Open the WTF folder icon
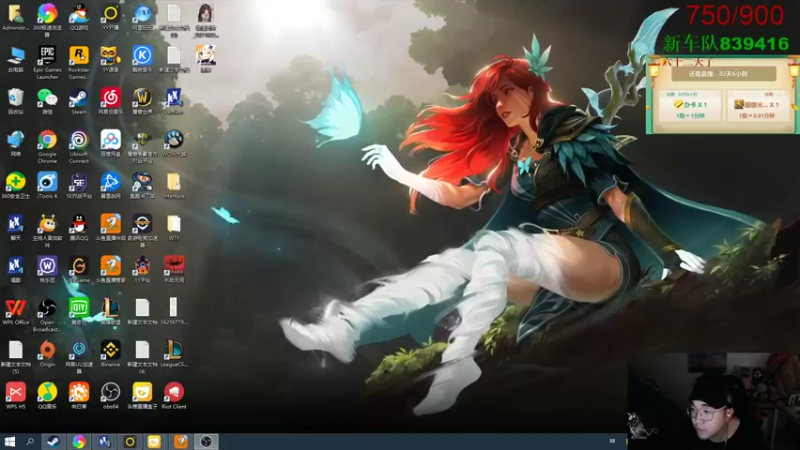Image resolution: width=800 pixels, height=450 pixels. [173, 223]
